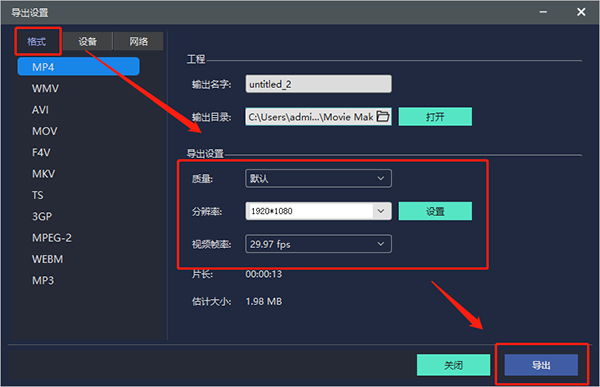Image resolution: width=600 pixels, height=387 pixels.
Task: Minimize the export settings dialog
Action: point(543,12)
